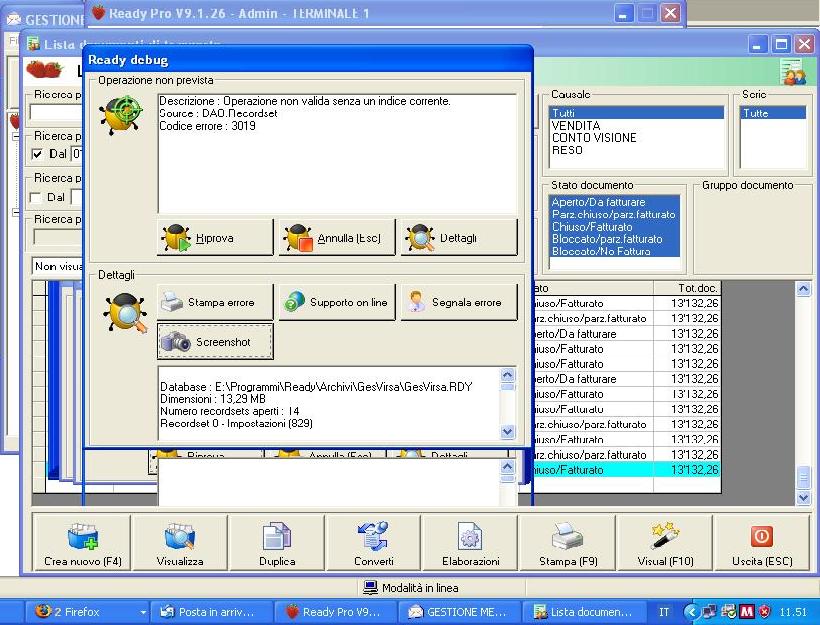The image size is (820, 625).
Task: Click document list scrollbar down arrow
Action: coord(803,497)
